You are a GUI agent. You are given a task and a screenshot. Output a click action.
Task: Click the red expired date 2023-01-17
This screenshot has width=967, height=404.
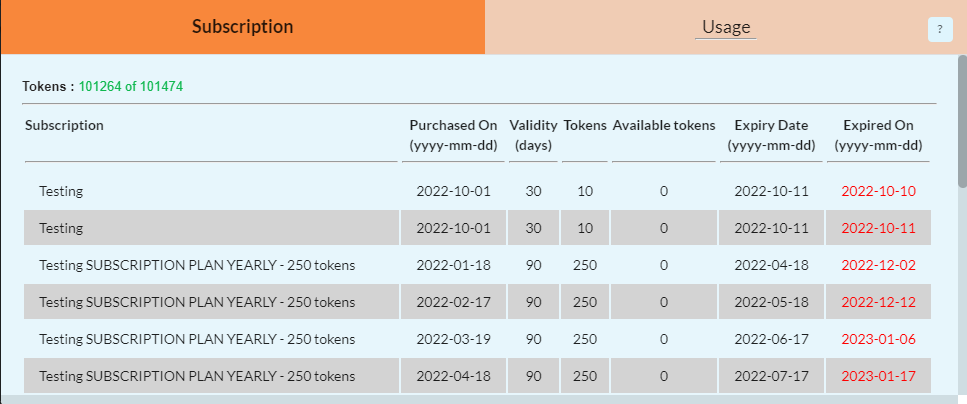pyautogui.click(x=878, y=376)
